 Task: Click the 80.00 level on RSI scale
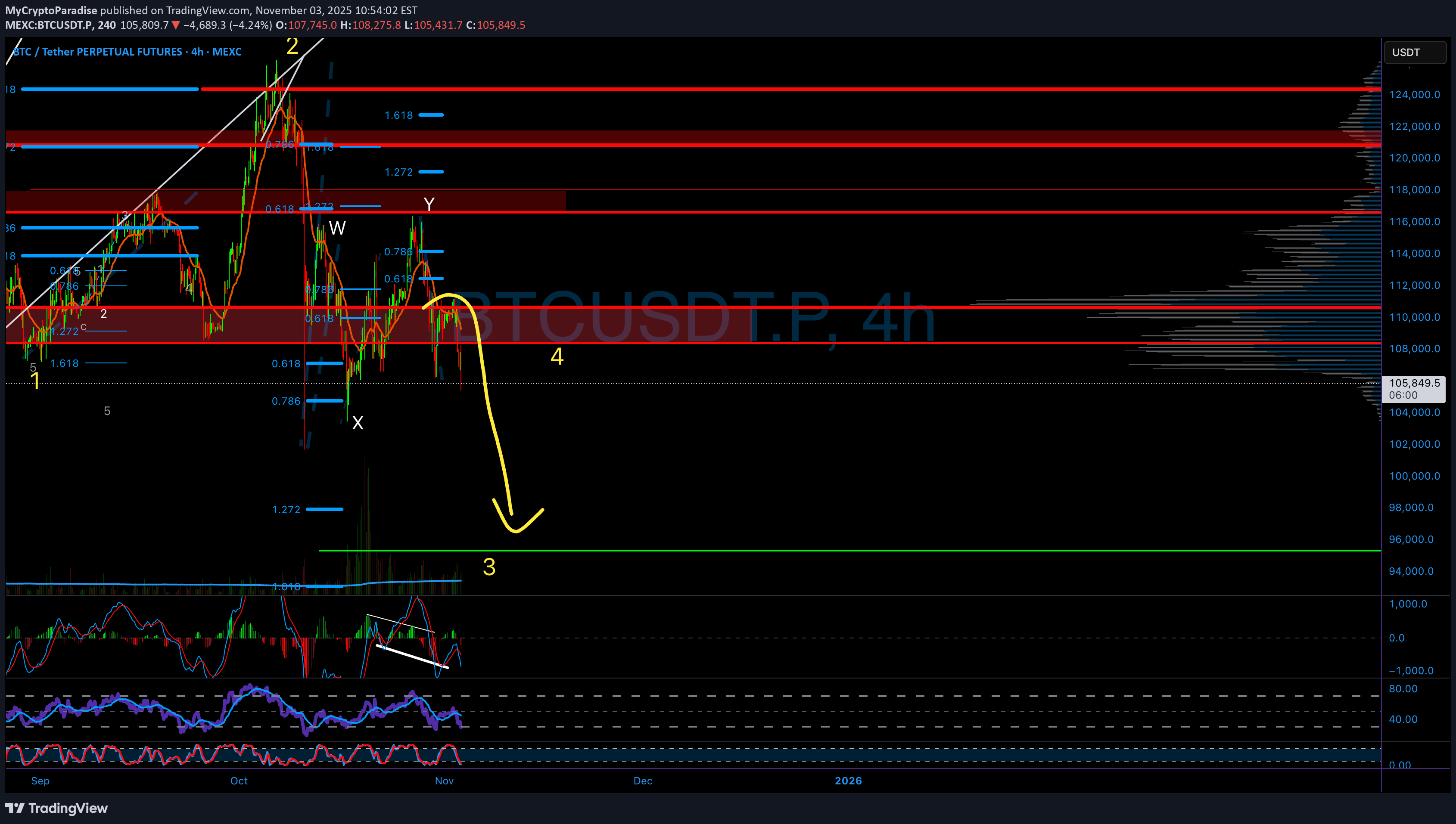(x=1403, y=689)
